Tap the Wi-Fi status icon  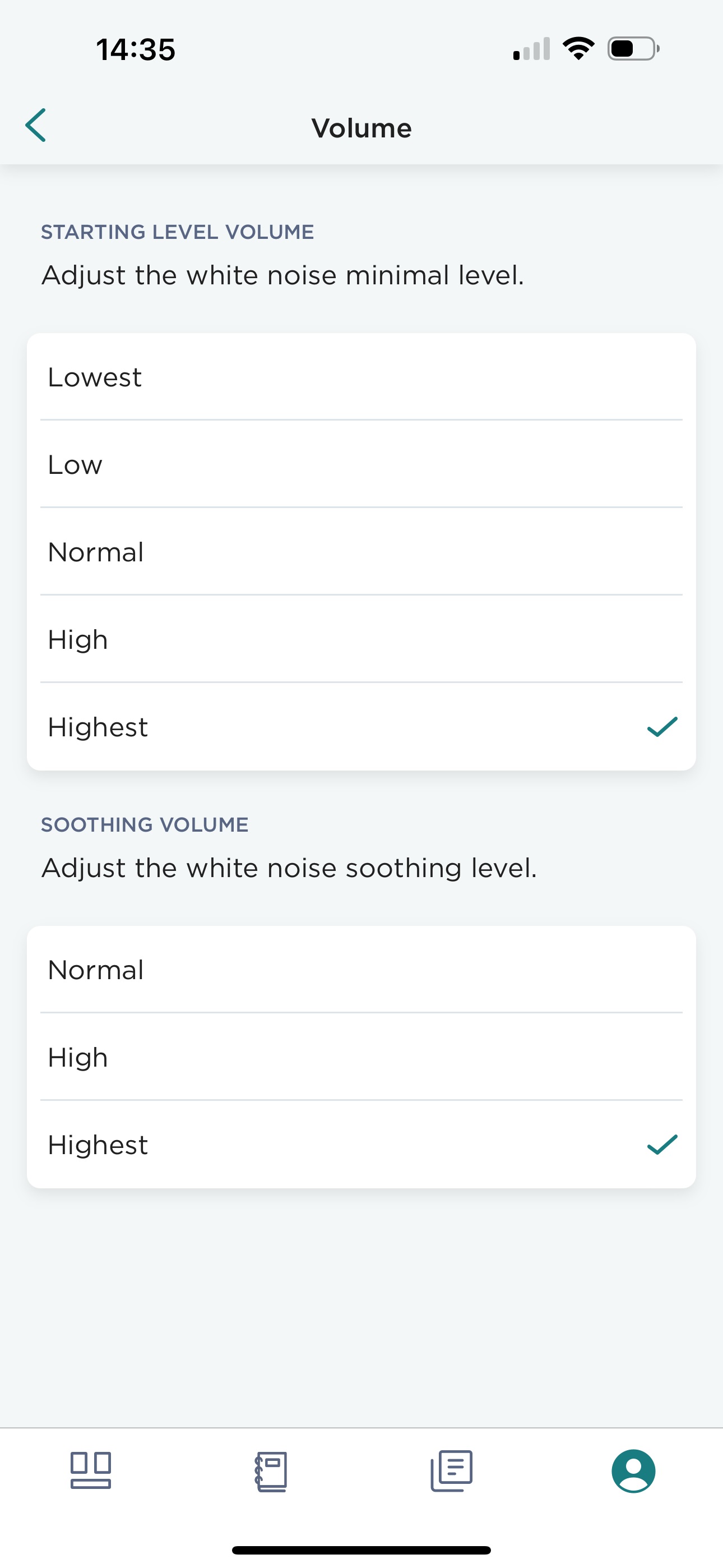578,49
